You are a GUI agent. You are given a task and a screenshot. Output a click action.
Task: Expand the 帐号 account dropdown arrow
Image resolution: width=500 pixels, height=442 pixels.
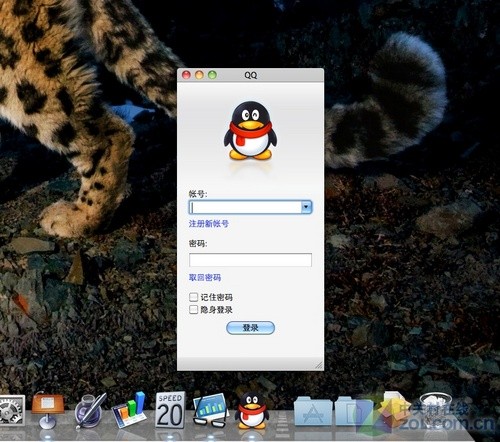tap(306, 207)
